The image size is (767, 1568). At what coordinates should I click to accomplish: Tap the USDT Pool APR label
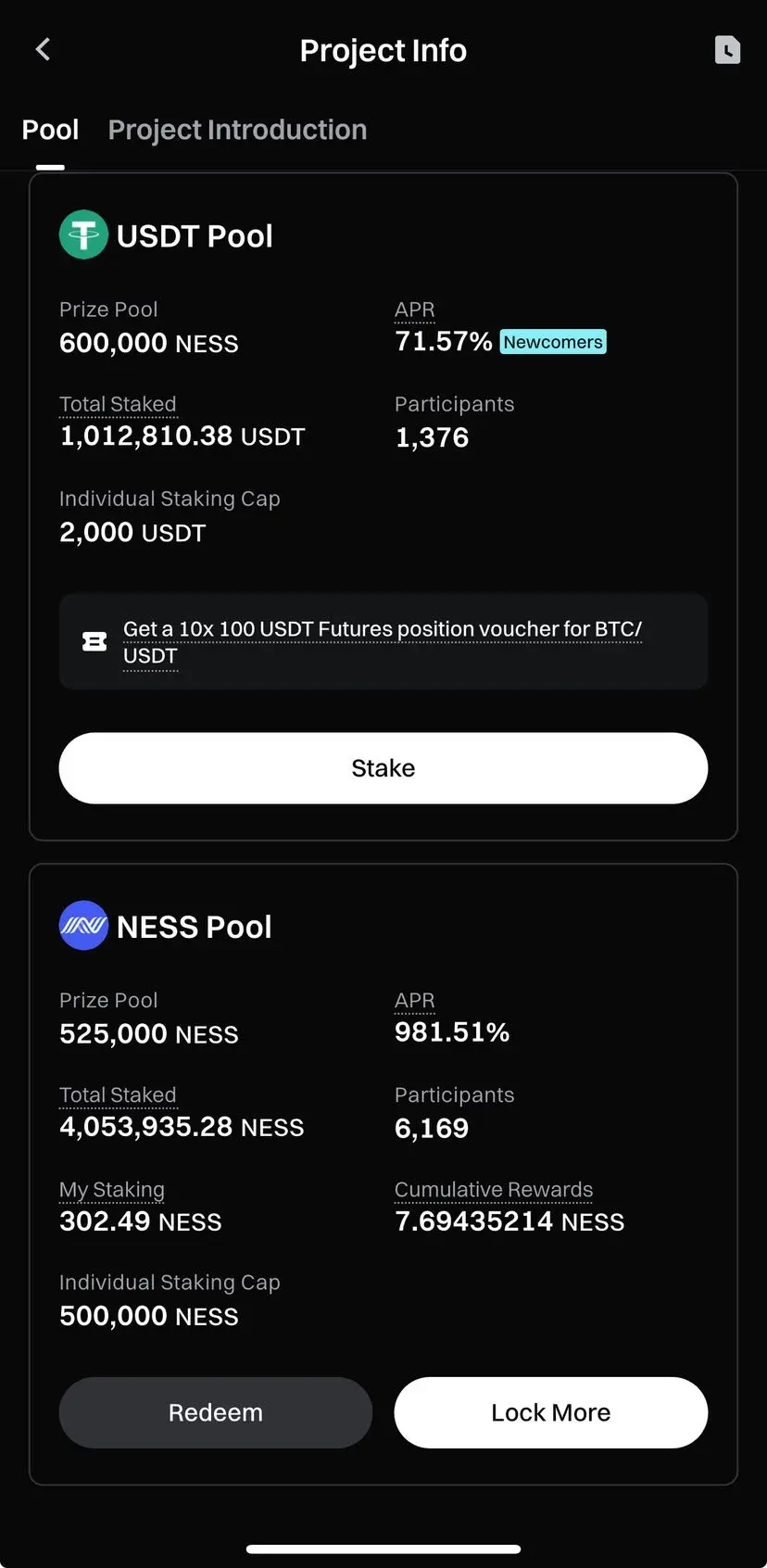pyautogui.click(x=414, y=310)
